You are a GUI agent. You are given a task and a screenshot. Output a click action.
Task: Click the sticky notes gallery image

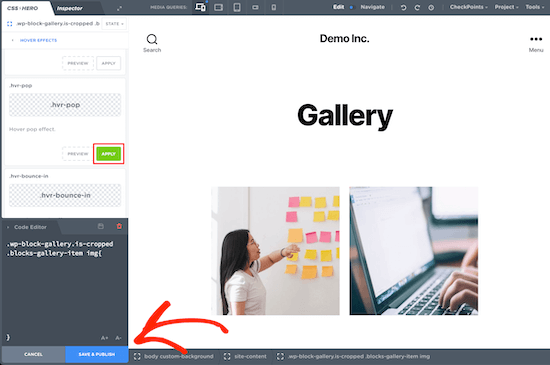[275, 251]
